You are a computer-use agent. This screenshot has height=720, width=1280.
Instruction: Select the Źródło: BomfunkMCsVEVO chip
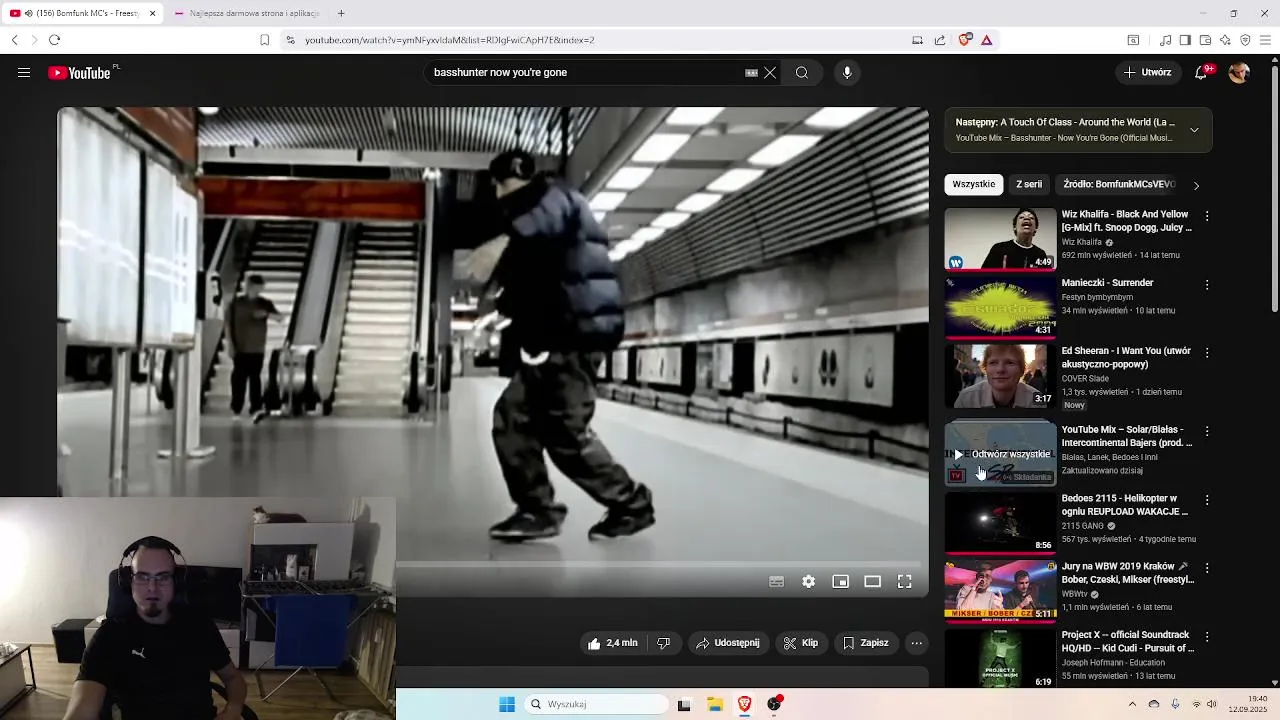coord(1119,184)
